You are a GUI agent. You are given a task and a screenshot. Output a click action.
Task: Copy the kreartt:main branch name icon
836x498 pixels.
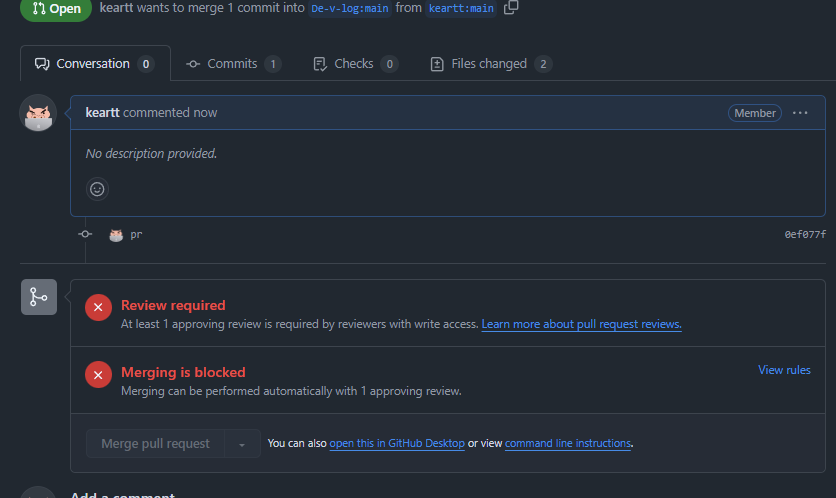pyautogui.click(x=511, y=7)
